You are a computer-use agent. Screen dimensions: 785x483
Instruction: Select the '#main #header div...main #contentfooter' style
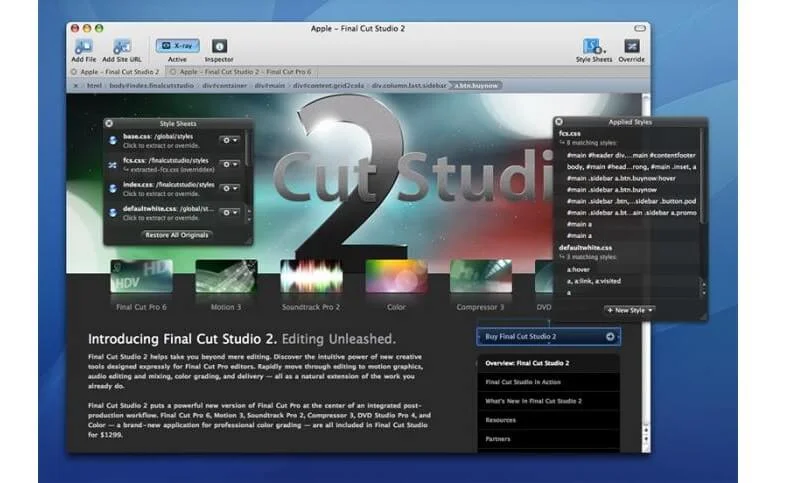(631, 156)
